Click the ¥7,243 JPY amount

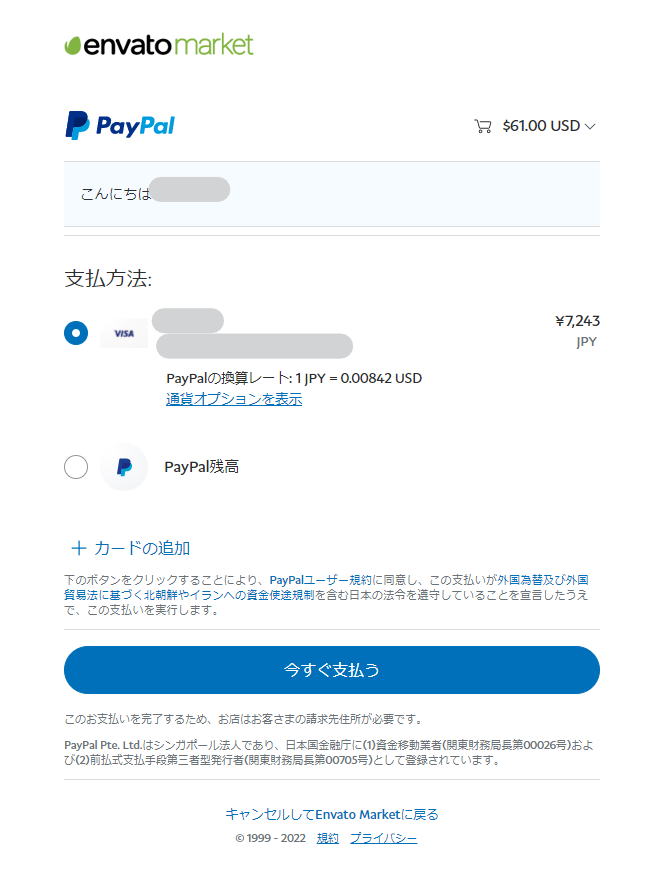[577, 331]
